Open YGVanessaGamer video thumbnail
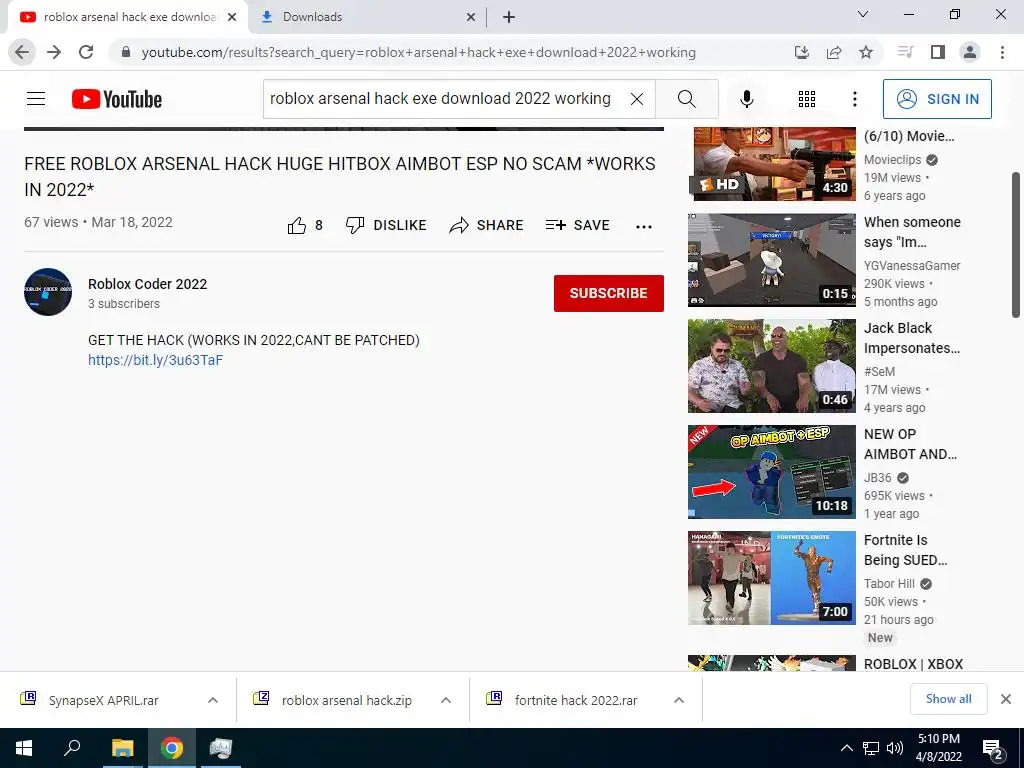Viewport: 1024px width, 768px height. point(772,260)
